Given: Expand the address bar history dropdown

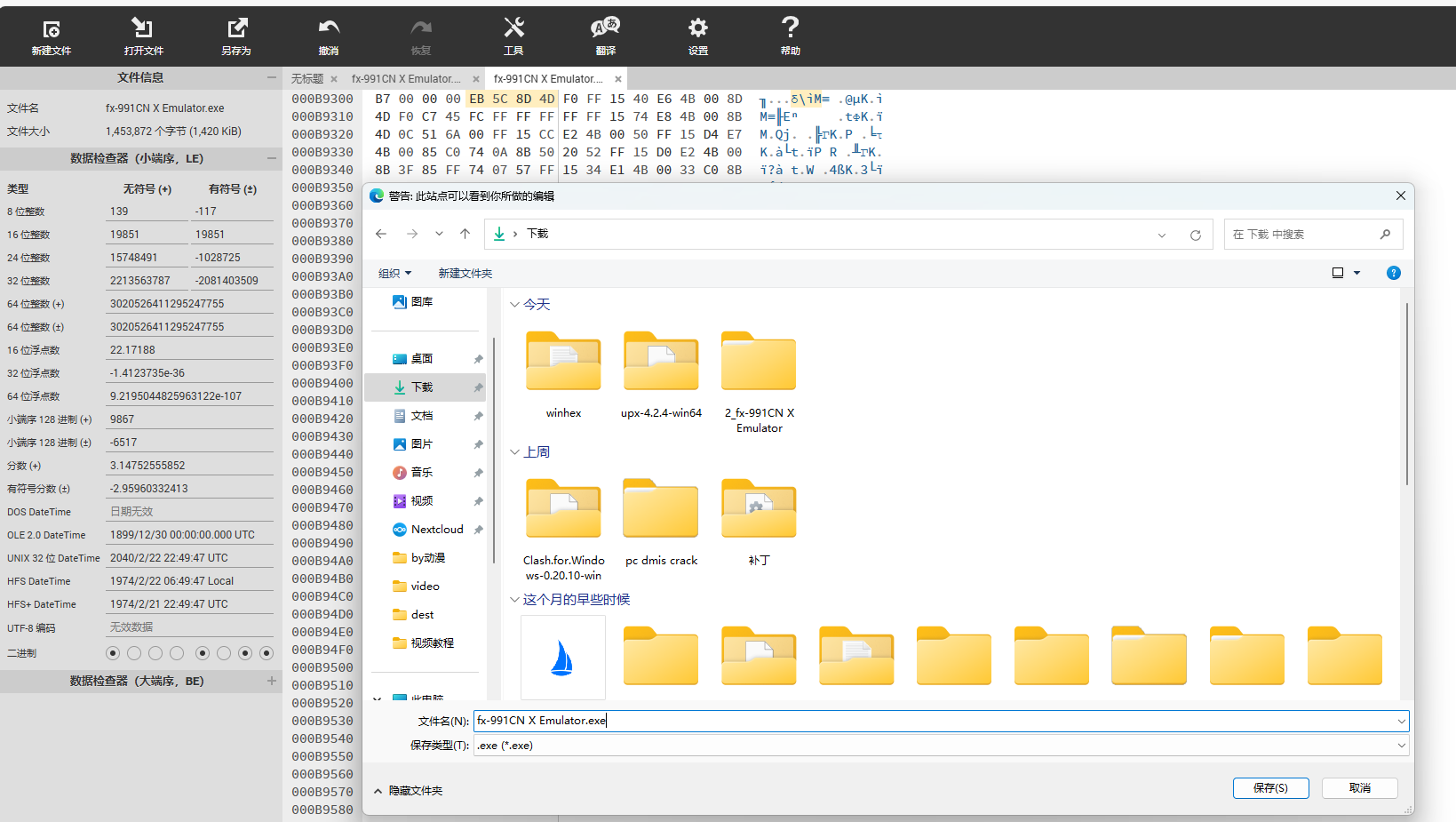Looking at the screenshot, I should (x=1162, y=235).
